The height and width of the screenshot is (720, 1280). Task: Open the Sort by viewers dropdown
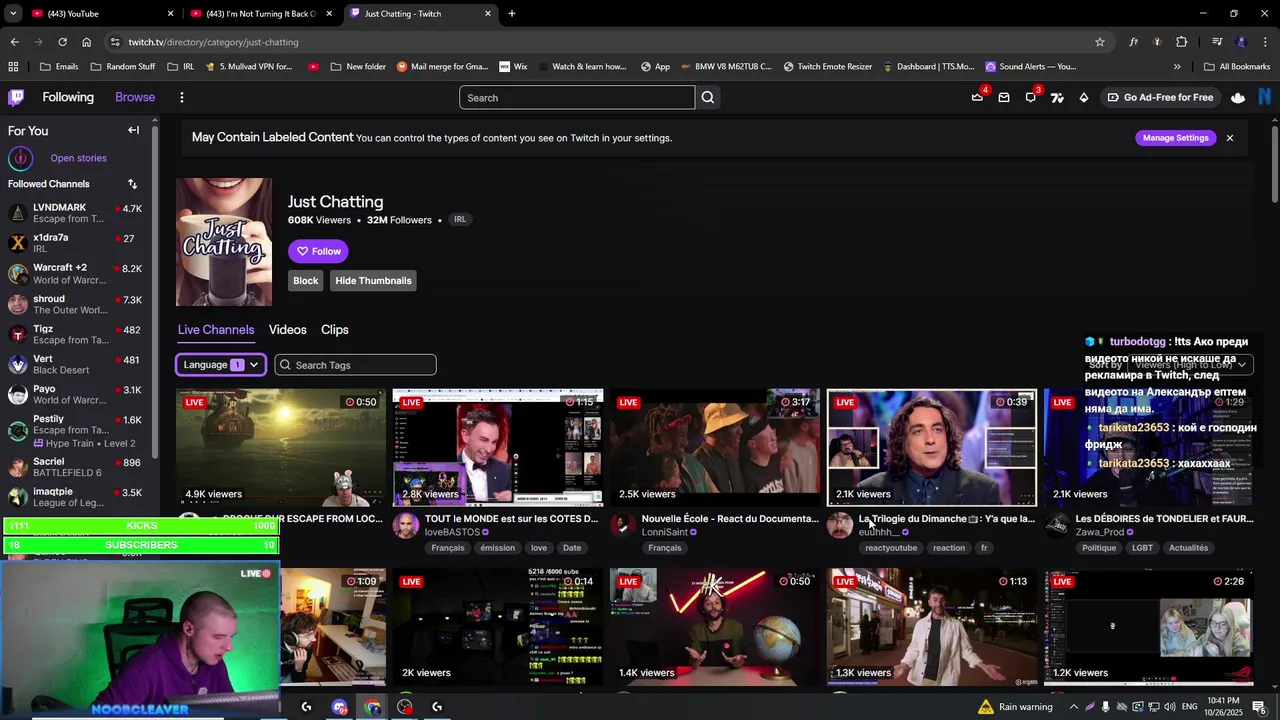tap(1190, 365)
